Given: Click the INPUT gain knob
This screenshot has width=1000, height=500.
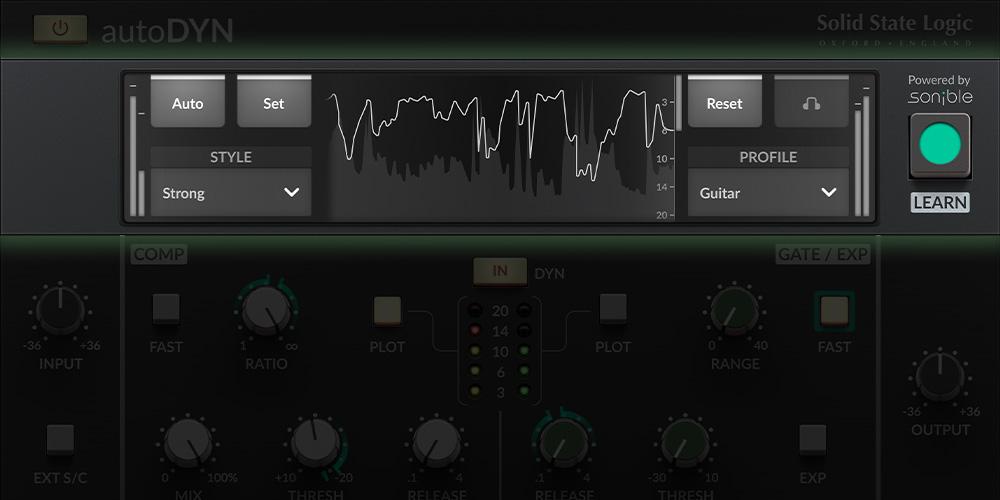Looking at the screenshot, I should (x=61, y=311).
